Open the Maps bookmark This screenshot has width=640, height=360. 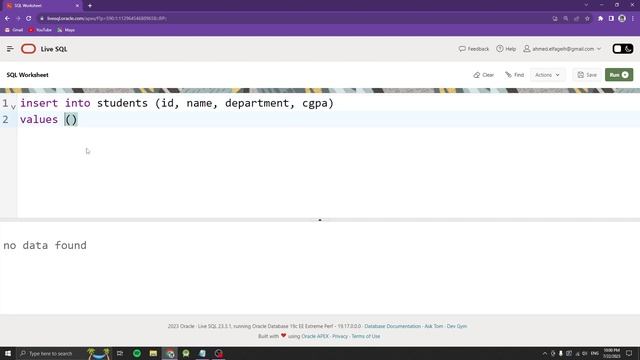[66, 30]
